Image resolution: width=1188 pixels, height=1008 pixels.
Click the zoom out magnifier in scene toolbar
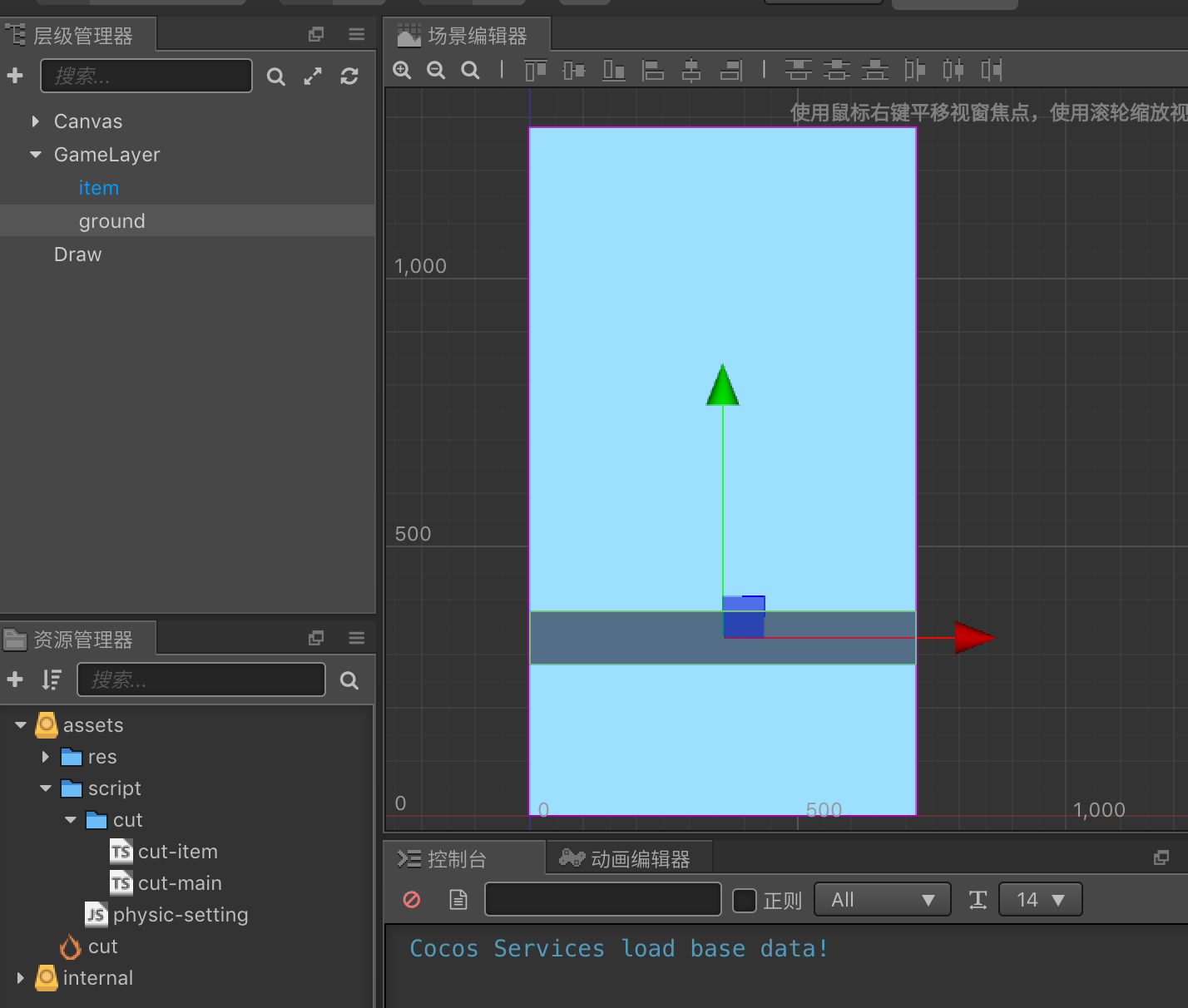coord(436,71)
